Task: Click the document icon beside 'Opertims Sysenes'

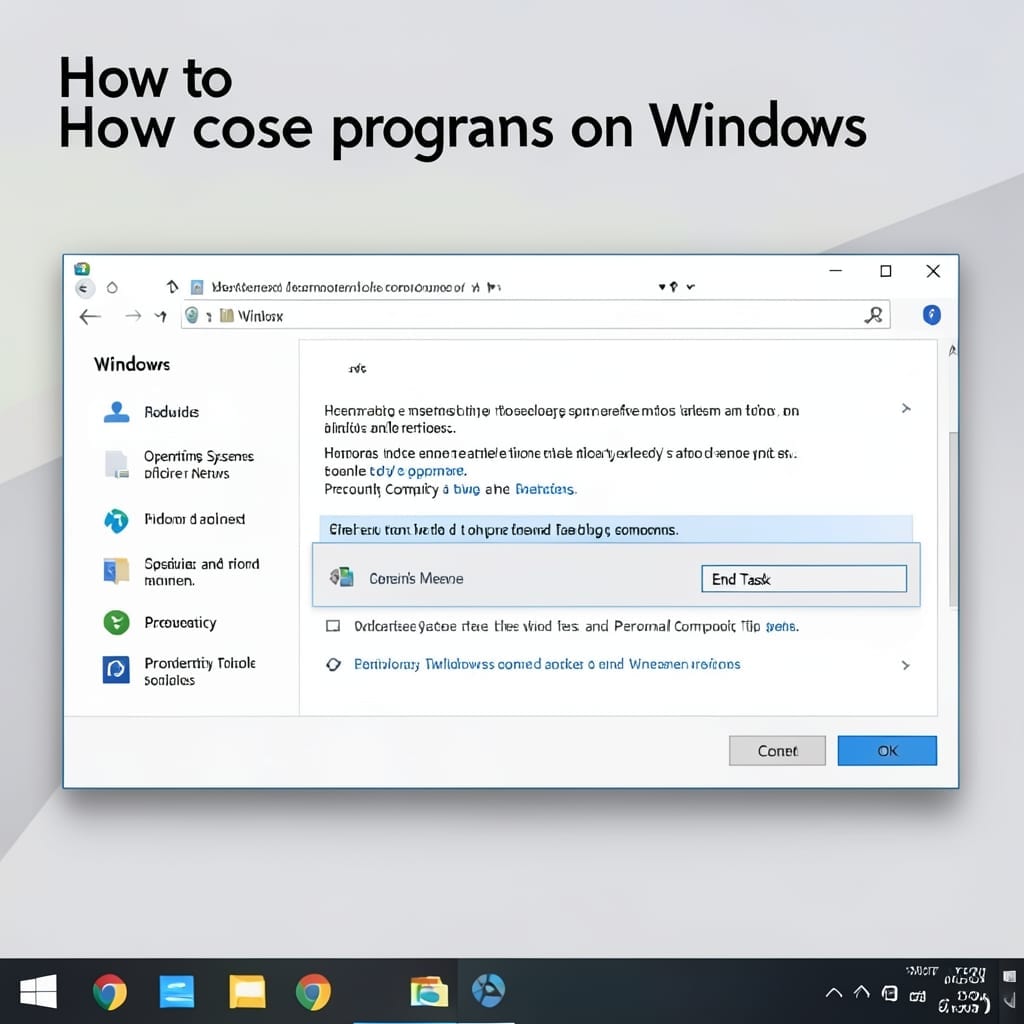Action: (117, 464)
